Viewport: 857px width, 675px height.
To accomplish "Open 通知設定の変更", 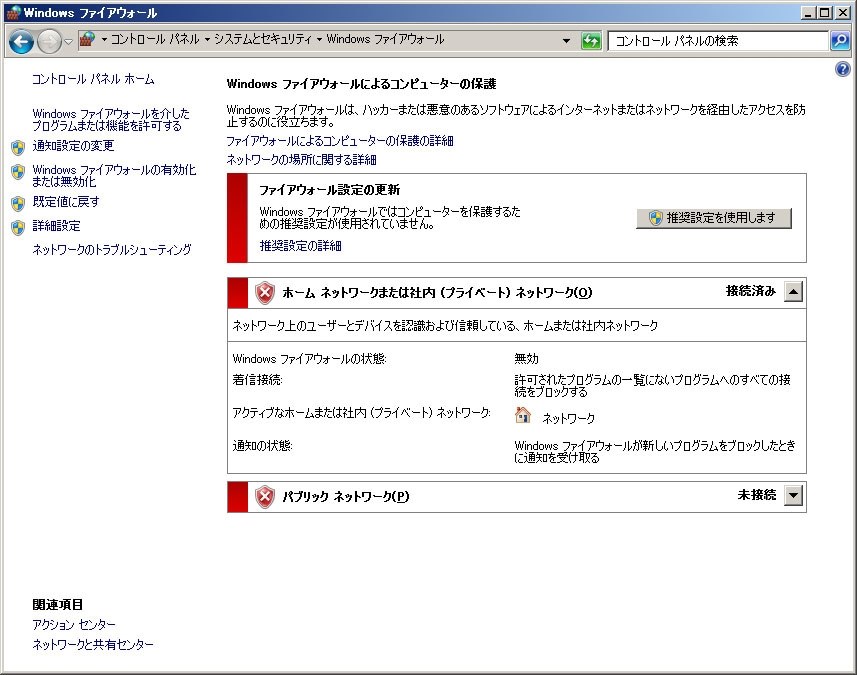I will (73, 146).
